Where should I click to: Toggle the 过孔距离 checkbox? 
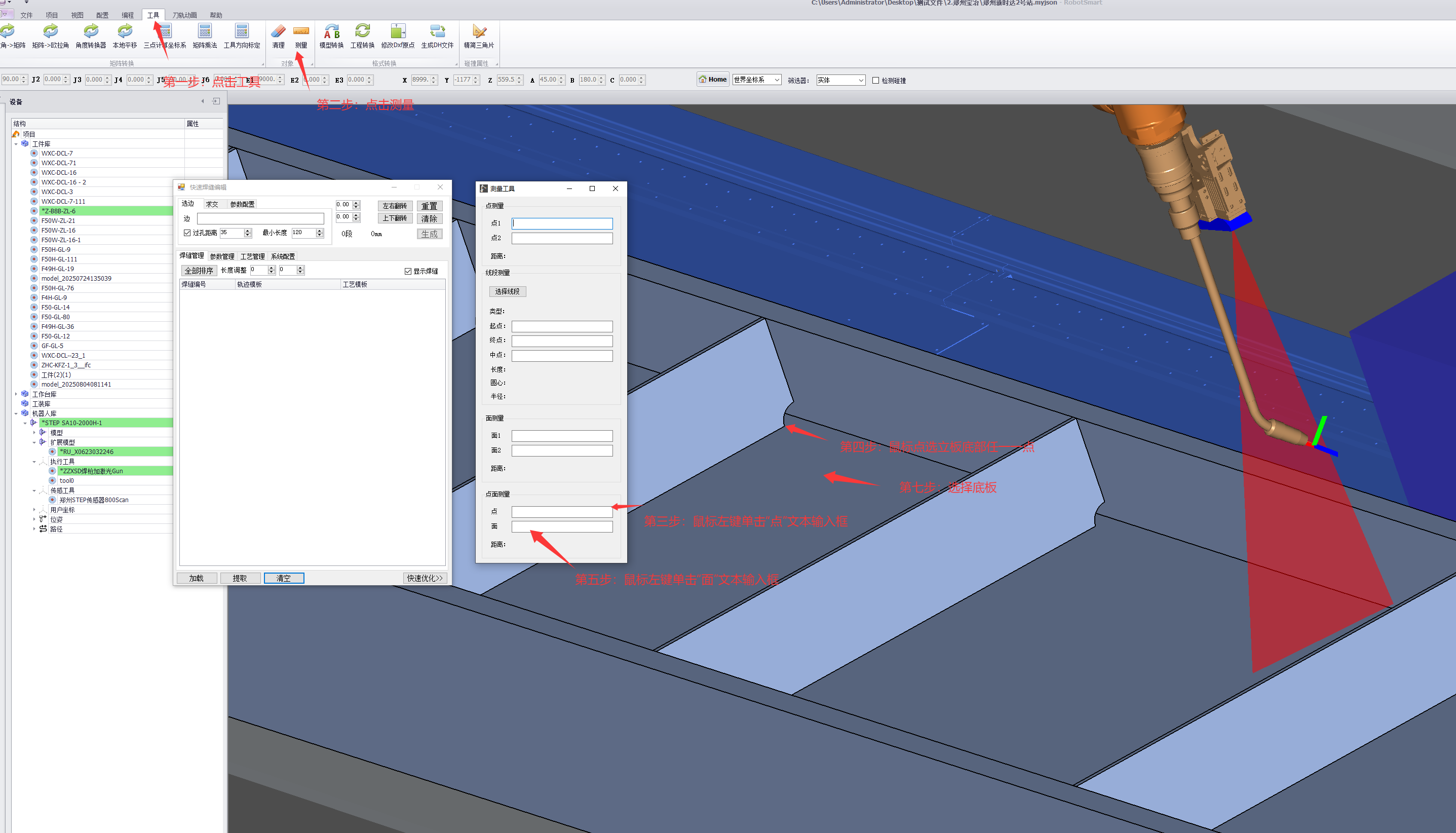point(187,233)
